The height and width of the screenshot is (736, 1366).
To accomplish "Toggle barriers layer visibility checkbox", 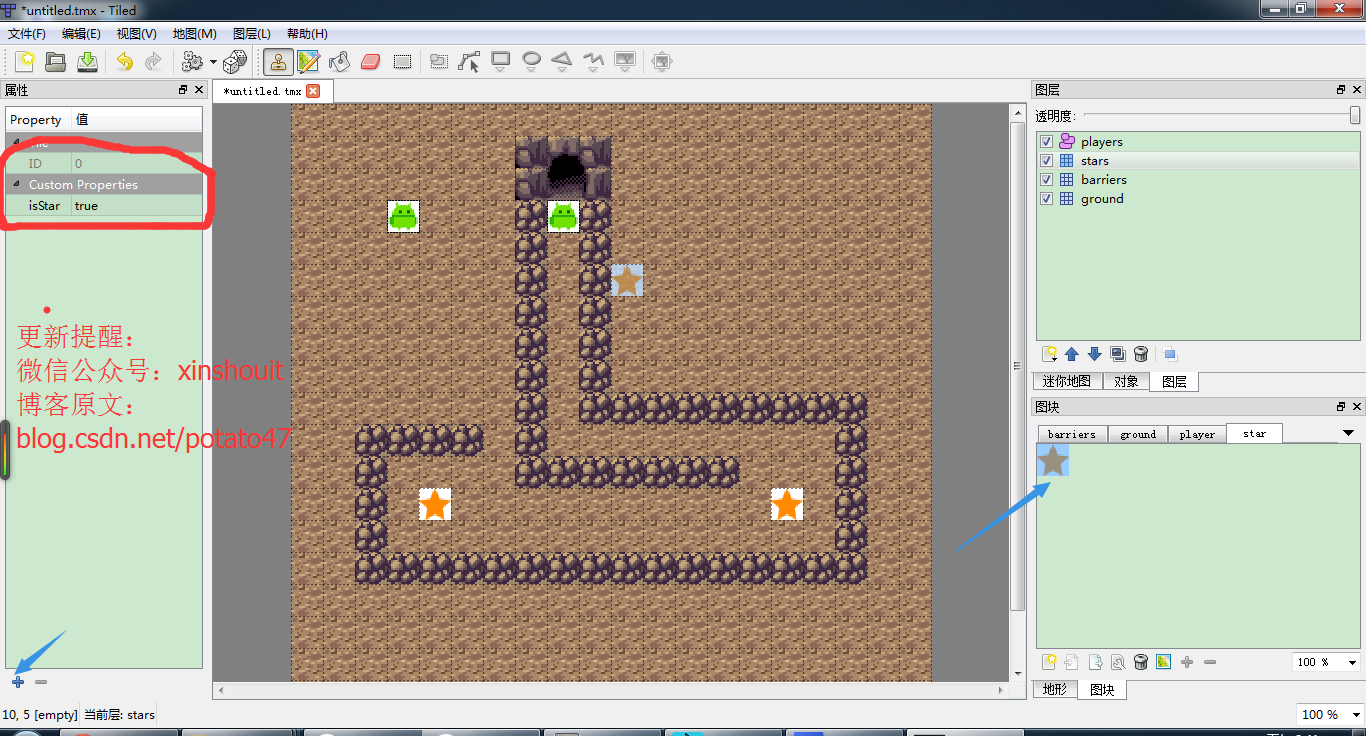I will pyautogui.click(x=1047, y=180).
